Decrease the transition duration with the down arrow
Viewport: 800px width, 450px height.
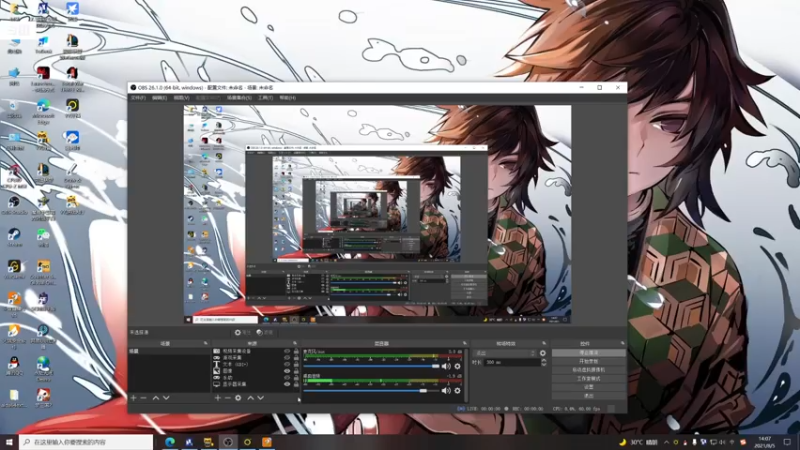(x=543, y=364)
